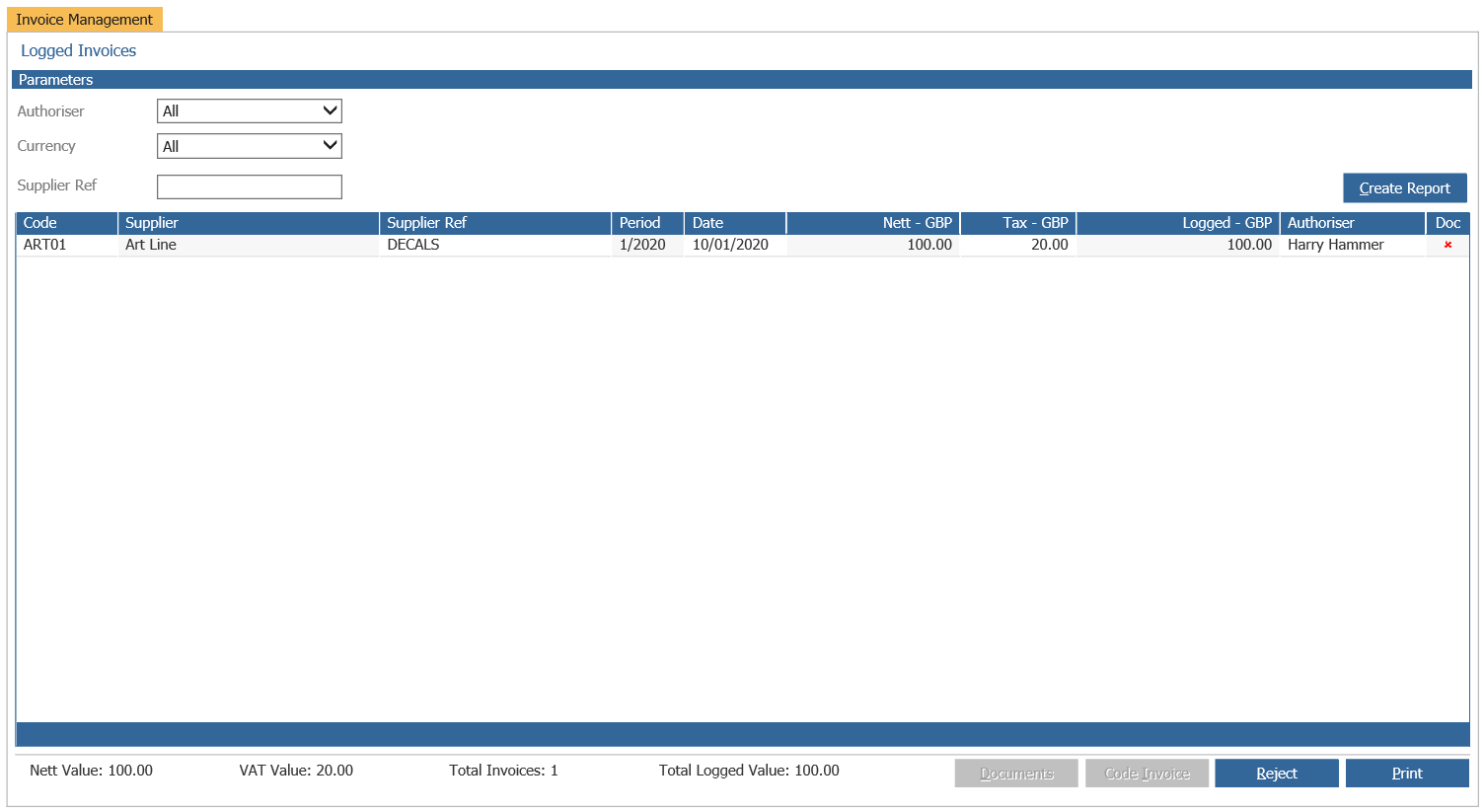The height and width of the screenshot is (812, 1484).
Task: Select the ART01 code cell
Action: [x=67, y=245]
